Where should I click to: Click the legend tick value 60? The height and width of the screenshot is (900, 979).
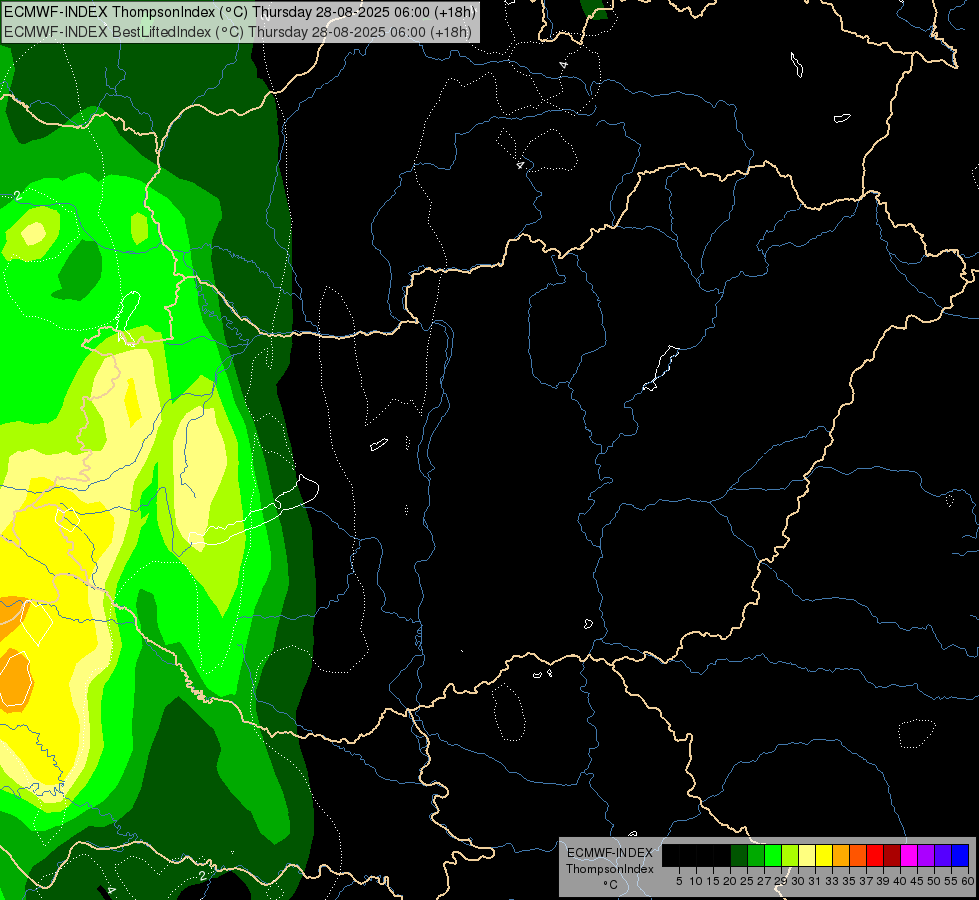click(x=968, y=881)
